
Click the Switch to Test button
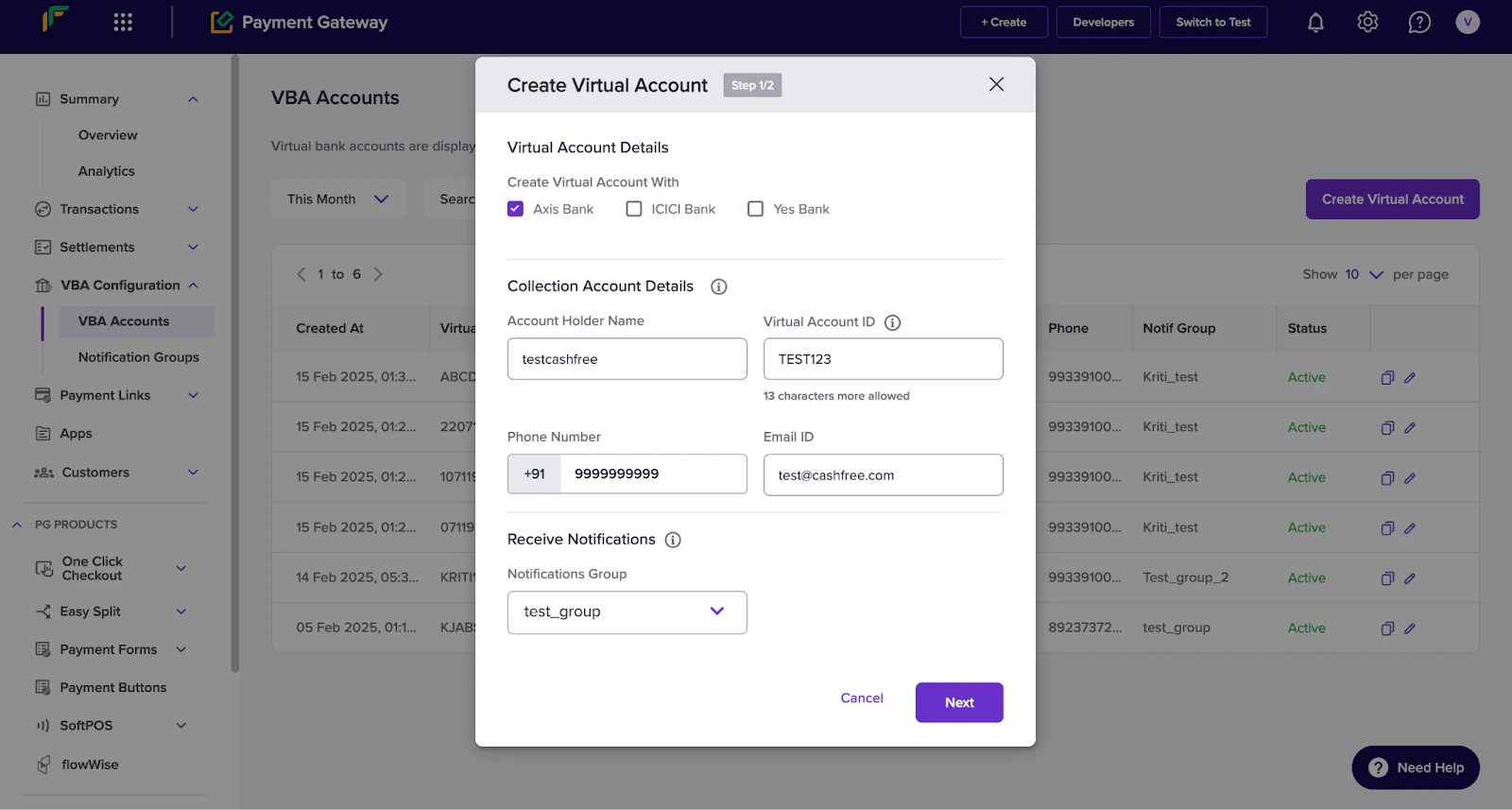(1213, 22)
